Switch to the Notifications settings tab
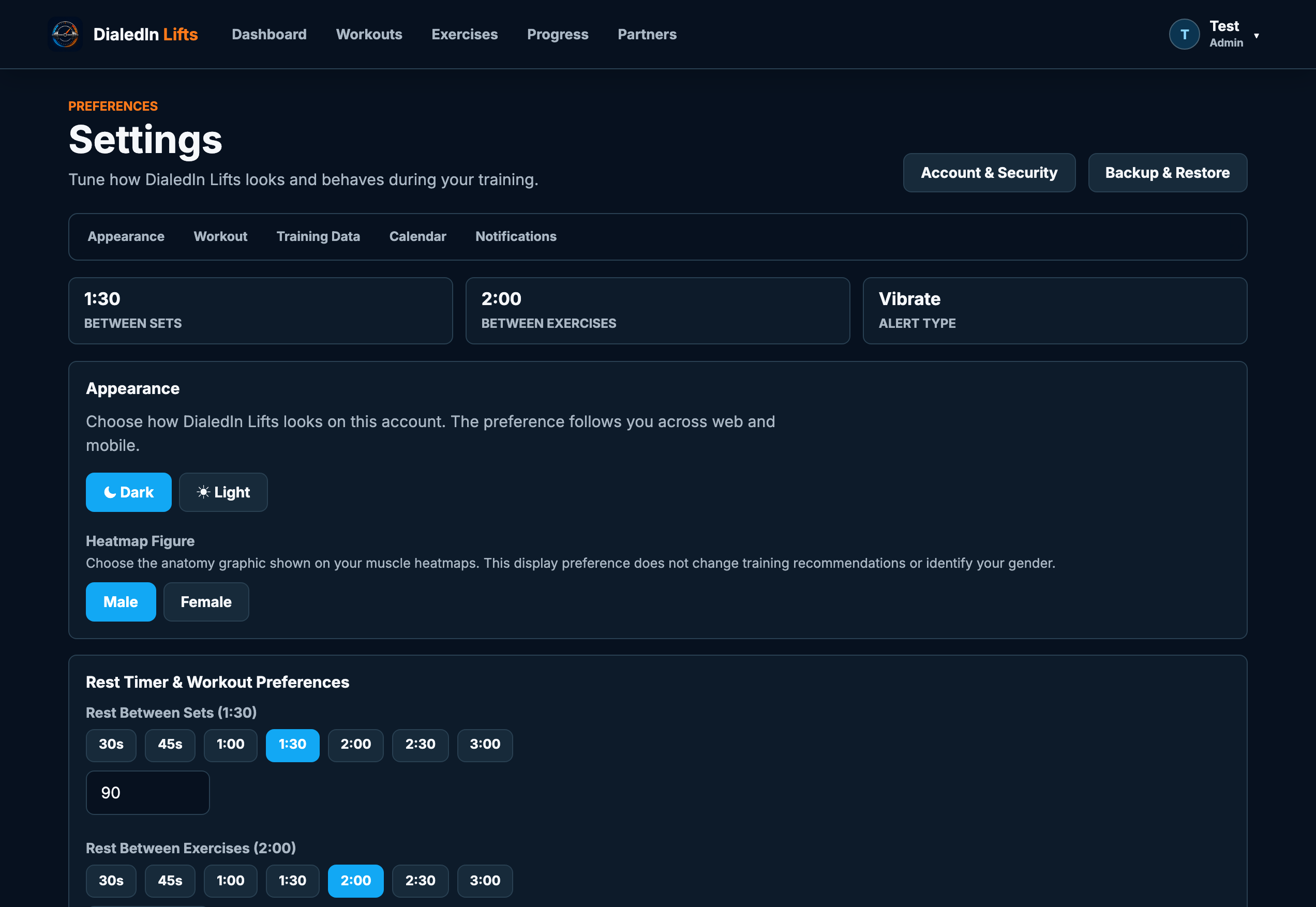The image size is (1316, 907). pos(516,236)
